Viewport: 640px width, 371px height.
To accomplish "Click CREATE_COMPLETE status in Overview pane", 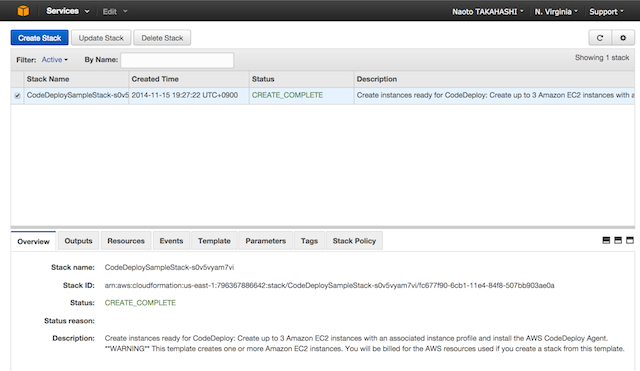I will pos(140,303).
